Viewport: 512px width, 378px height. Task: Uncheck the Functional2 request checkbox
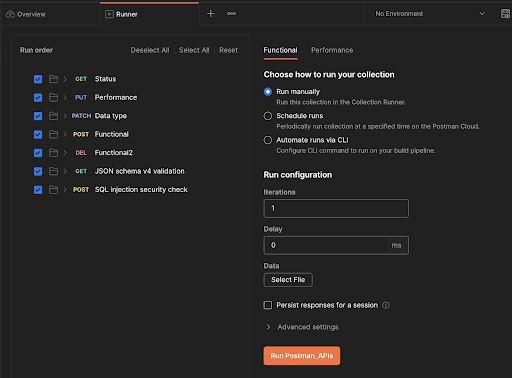click(38, 153)
